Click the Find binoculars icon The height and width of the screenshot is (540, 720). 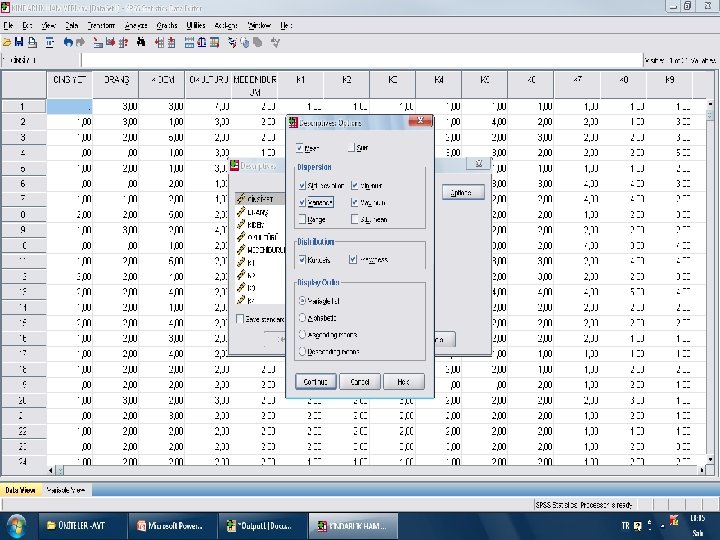pos(141,43)
